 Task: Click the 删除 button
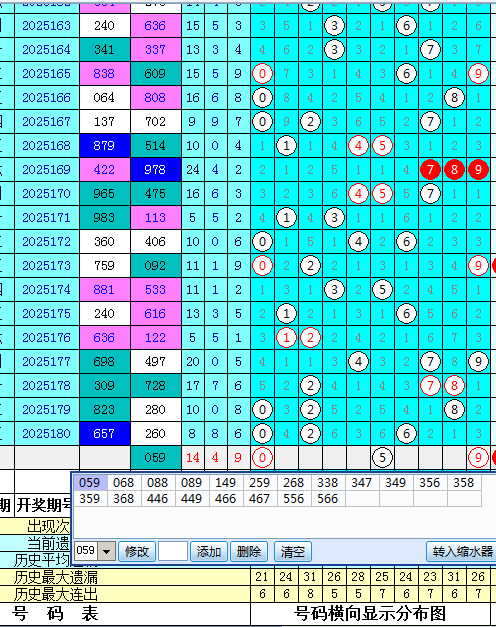pos(249,552)
